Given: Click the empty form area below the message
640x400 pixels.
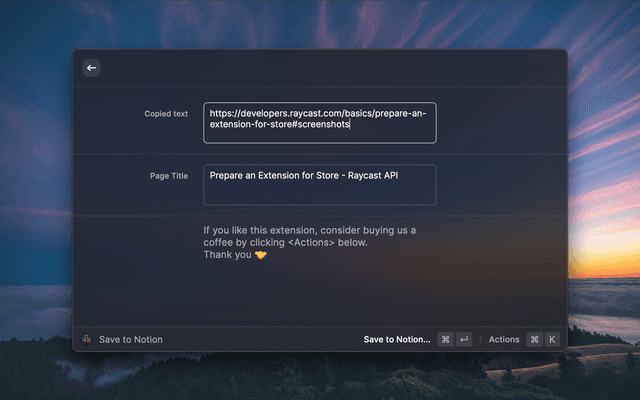Looking at the screenshot, I should (x=319, y=295).
